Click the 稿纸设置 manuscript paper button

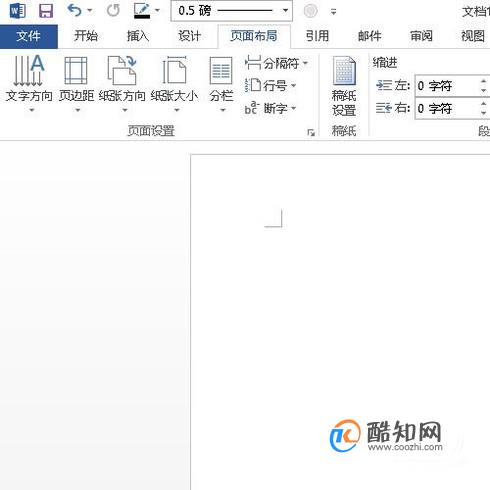(344, 87)
